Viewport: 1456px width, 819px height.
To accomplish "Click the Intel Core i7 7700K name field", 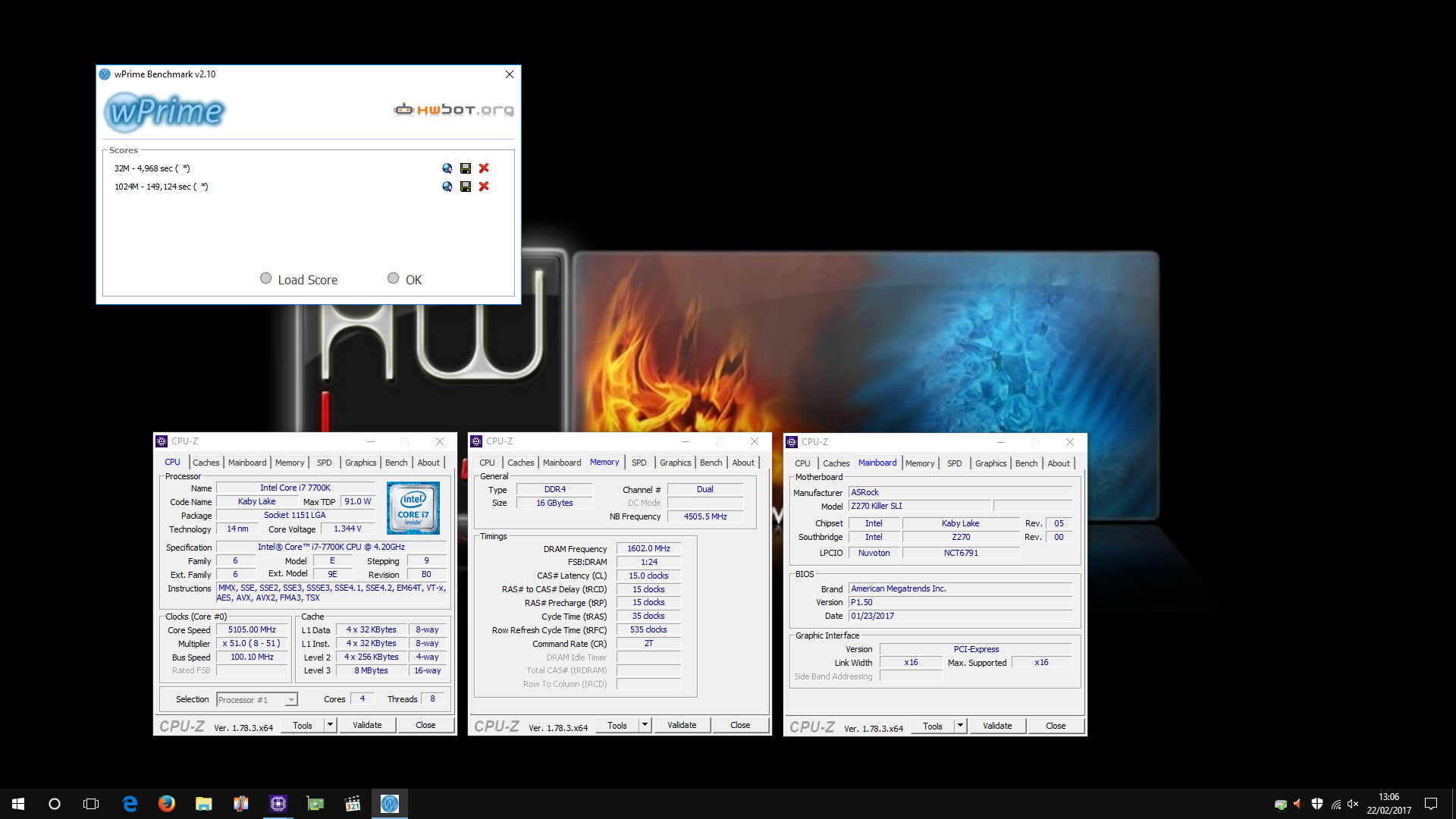I will pos(295,488).
